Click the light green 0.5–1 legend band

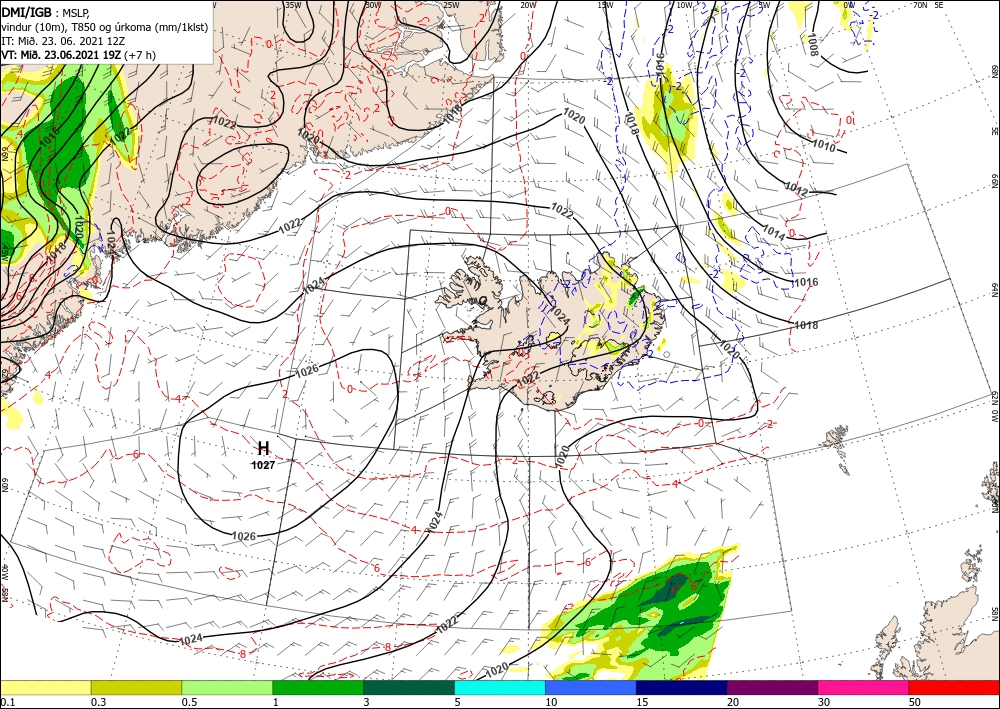(227, 687)
